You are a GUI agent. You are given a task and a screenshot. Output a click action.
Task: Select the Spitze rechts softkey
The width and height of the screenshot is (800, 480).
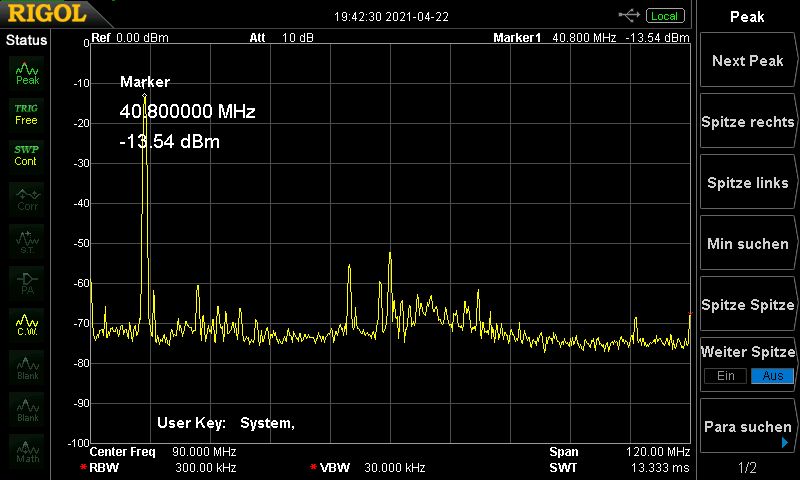point(747,121)
